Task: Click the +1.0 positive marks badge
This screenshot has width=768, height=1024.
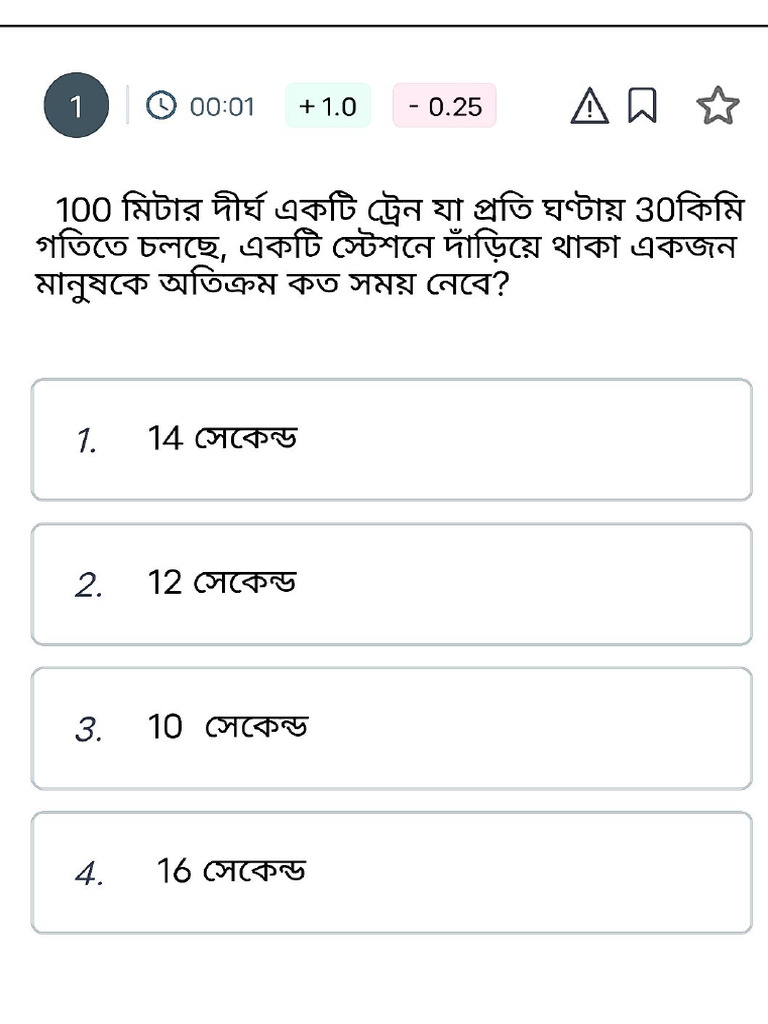Action: pyautogui.click(x=328, y=106)
